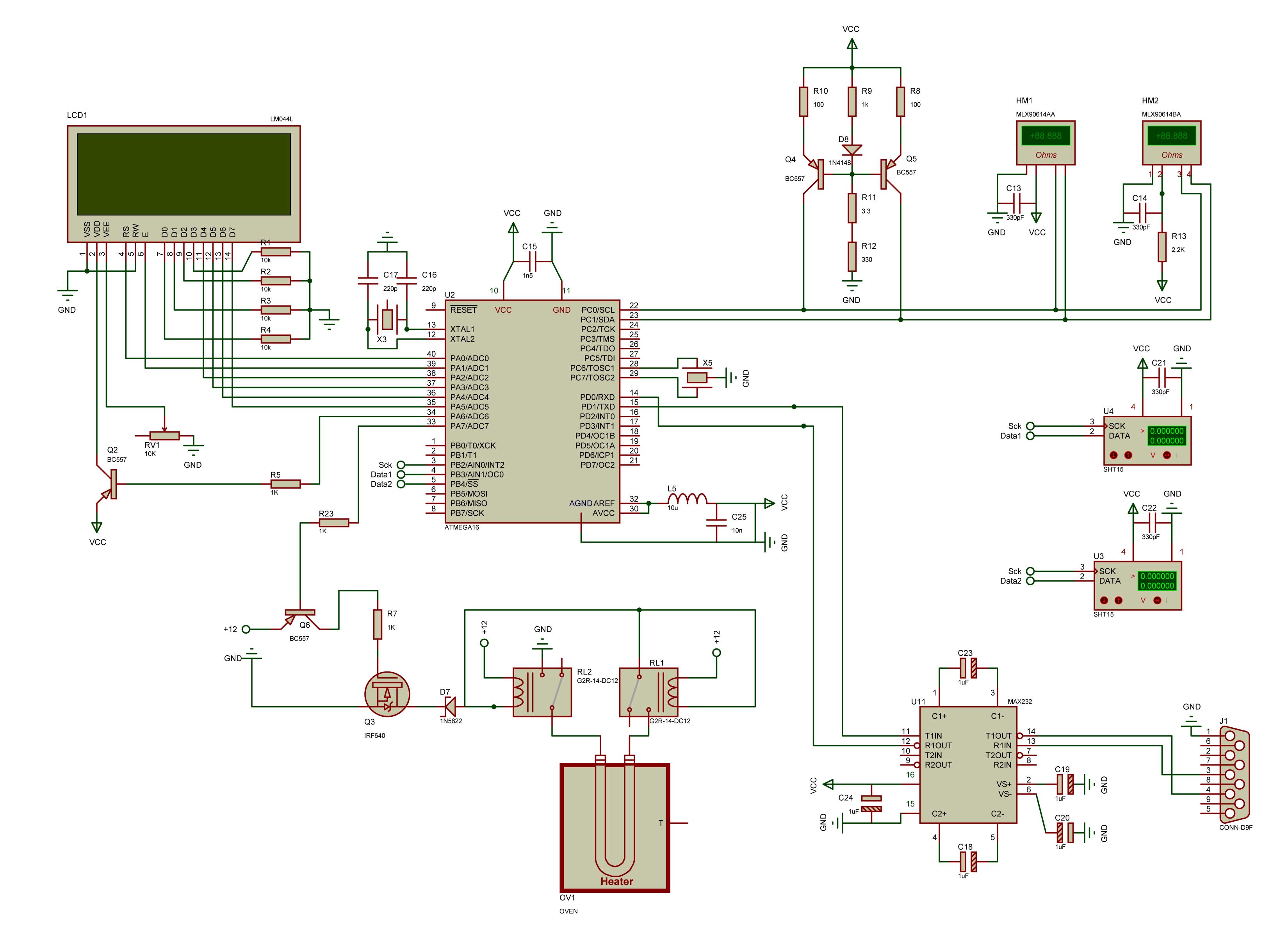Select resistor R12 330 symbol

pos(852,256)
